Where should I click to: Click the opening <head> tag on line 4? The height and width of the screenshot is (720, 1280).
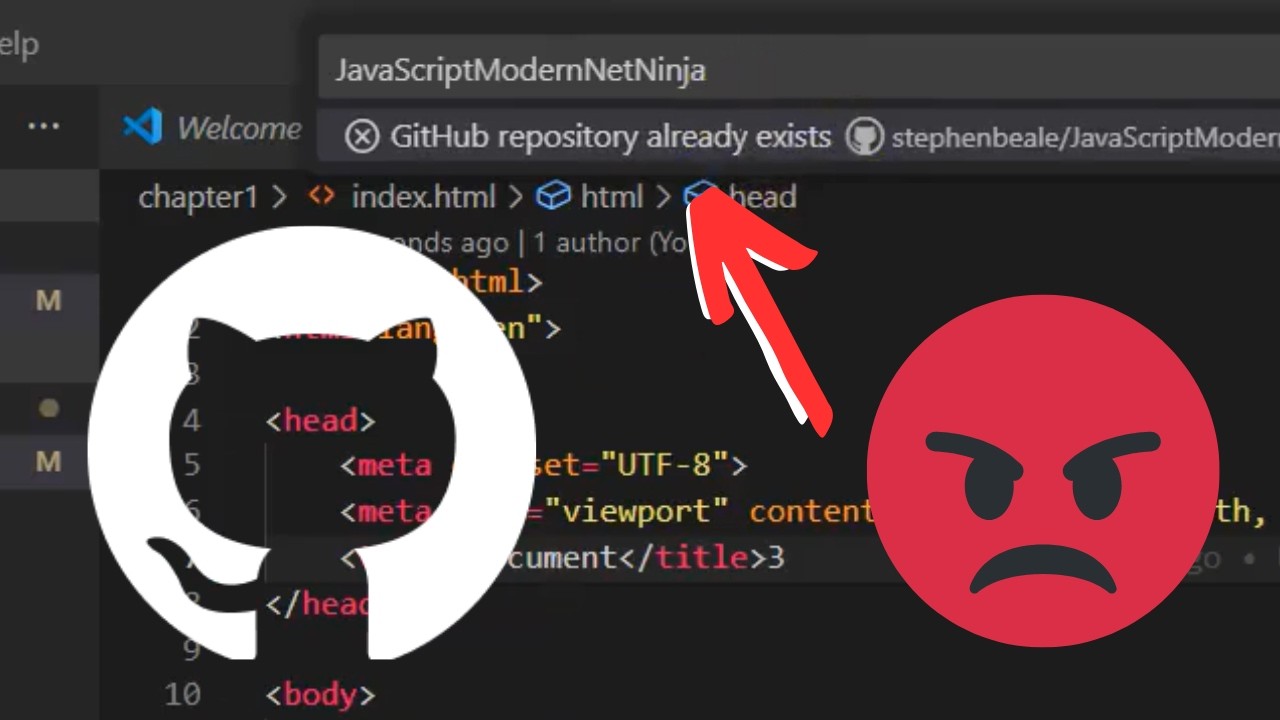tap(320, 421)
